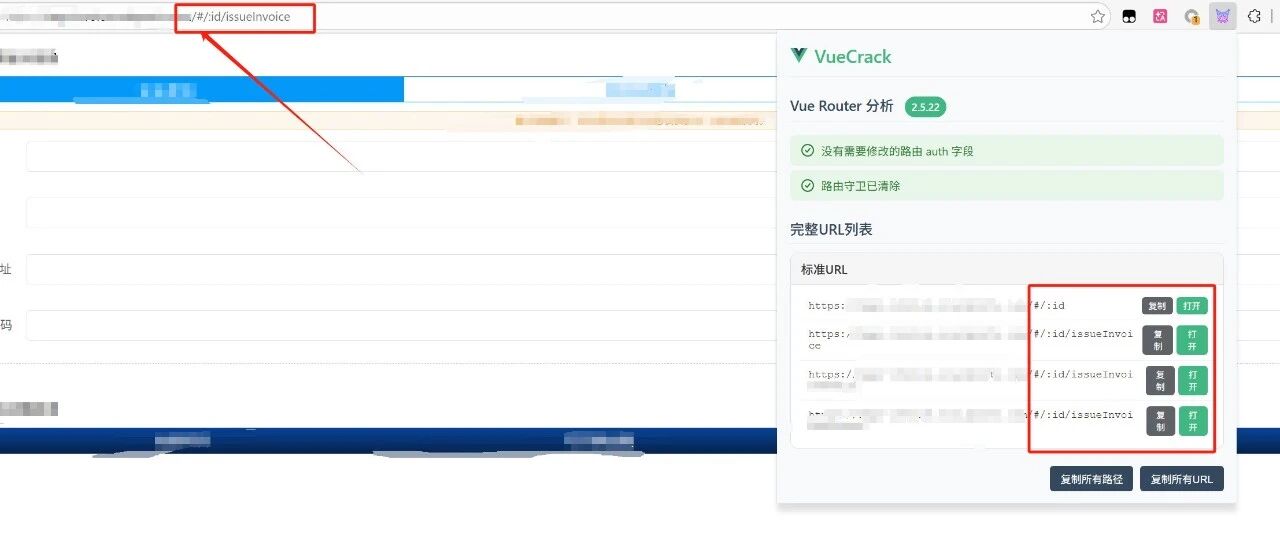This screenshot has height=545, width=1280.
Task: Click the https URL text ending #/:id
Action: click(x=937, y=306)
